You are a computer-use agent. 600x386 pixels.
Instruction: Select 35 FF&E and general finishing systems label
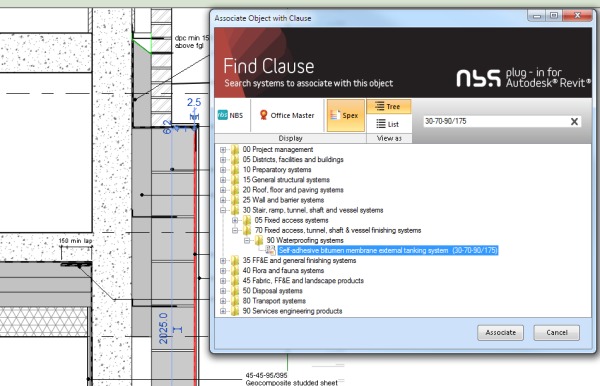[299, 261]
